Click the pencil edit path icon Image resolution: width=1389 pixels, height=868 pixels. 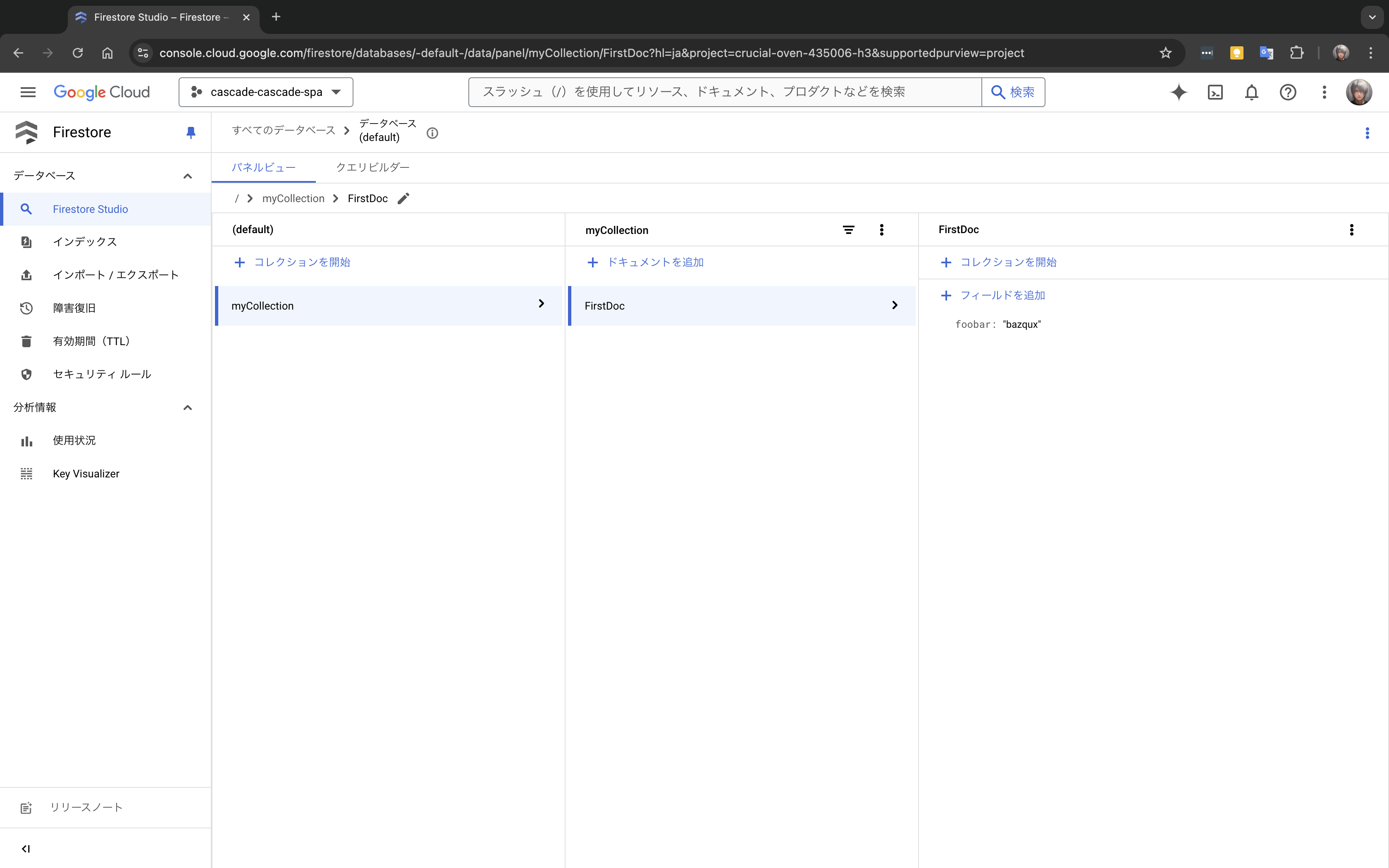(403, 199)
